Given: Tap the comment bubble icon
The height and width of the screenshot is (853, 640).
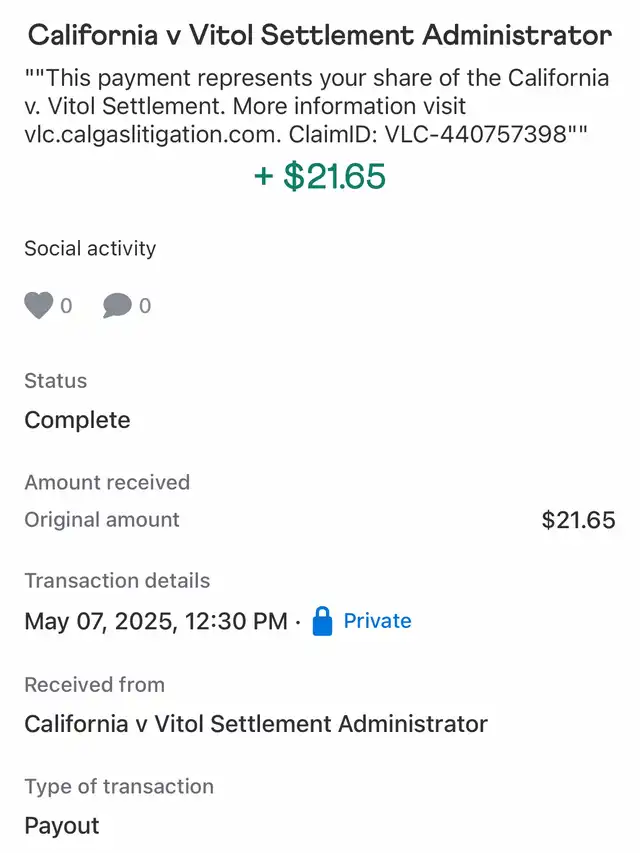Looking at the screenshot, I should [x=117, y=306].
